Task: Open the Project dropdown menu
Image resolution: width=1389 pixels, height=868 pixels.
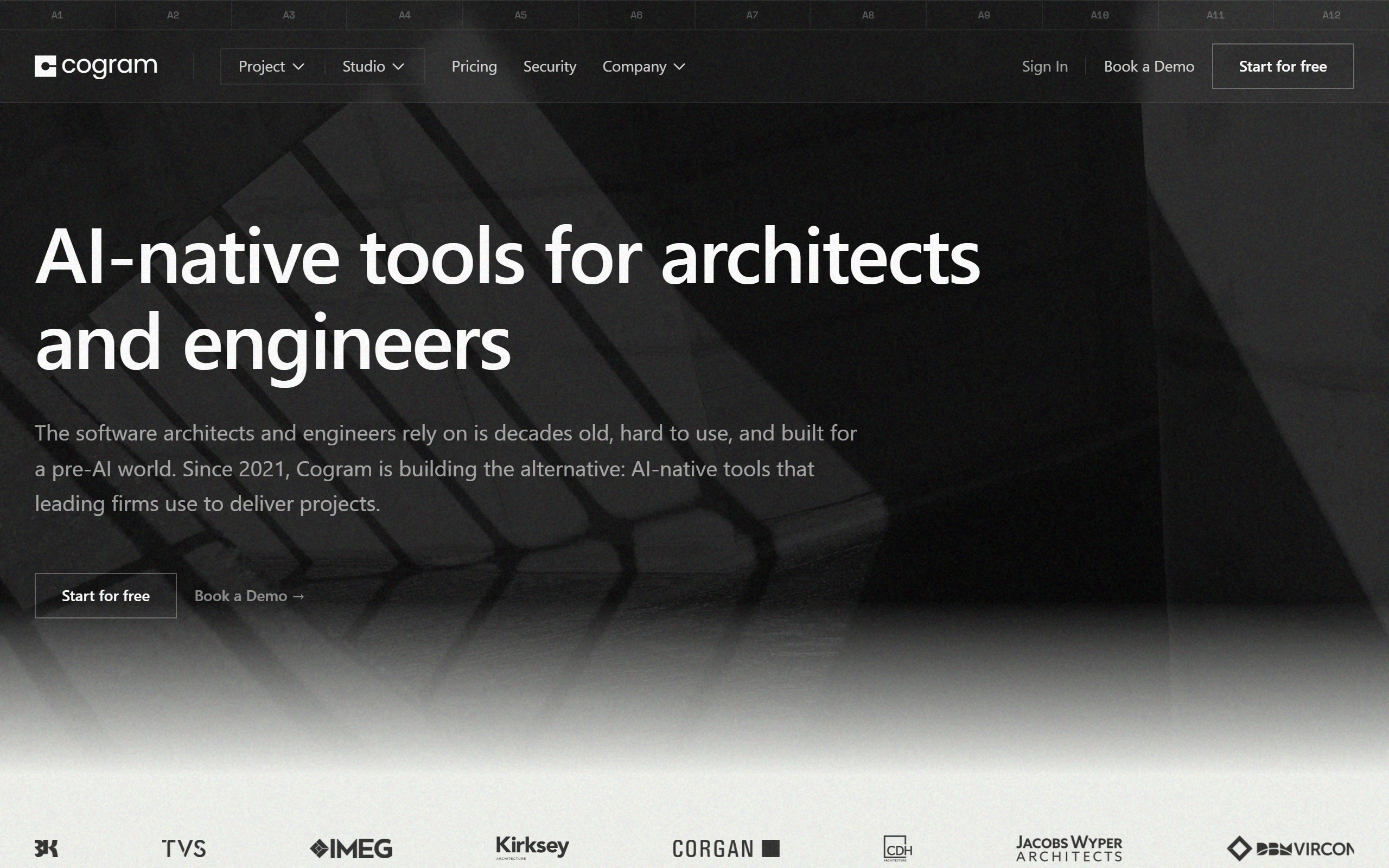Action: 271,67
